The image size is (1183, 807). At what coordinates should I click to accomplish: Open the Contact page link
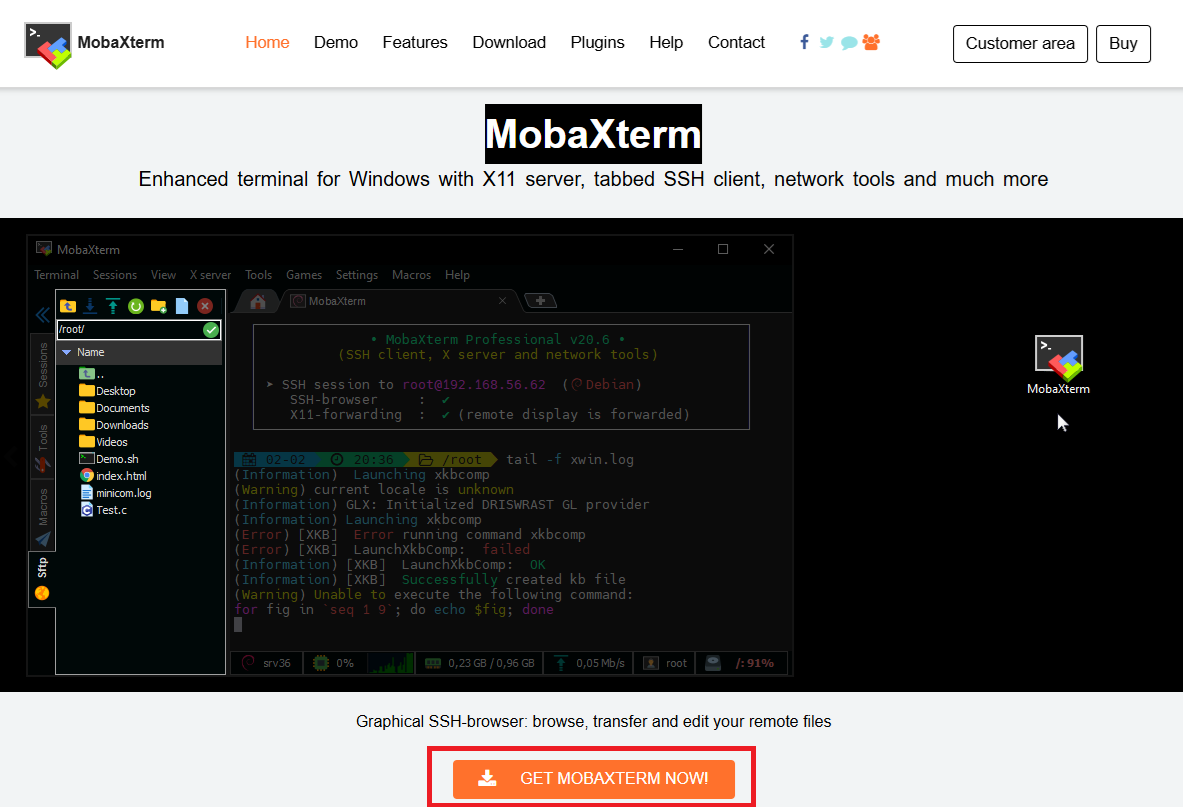tap(736, 43)
